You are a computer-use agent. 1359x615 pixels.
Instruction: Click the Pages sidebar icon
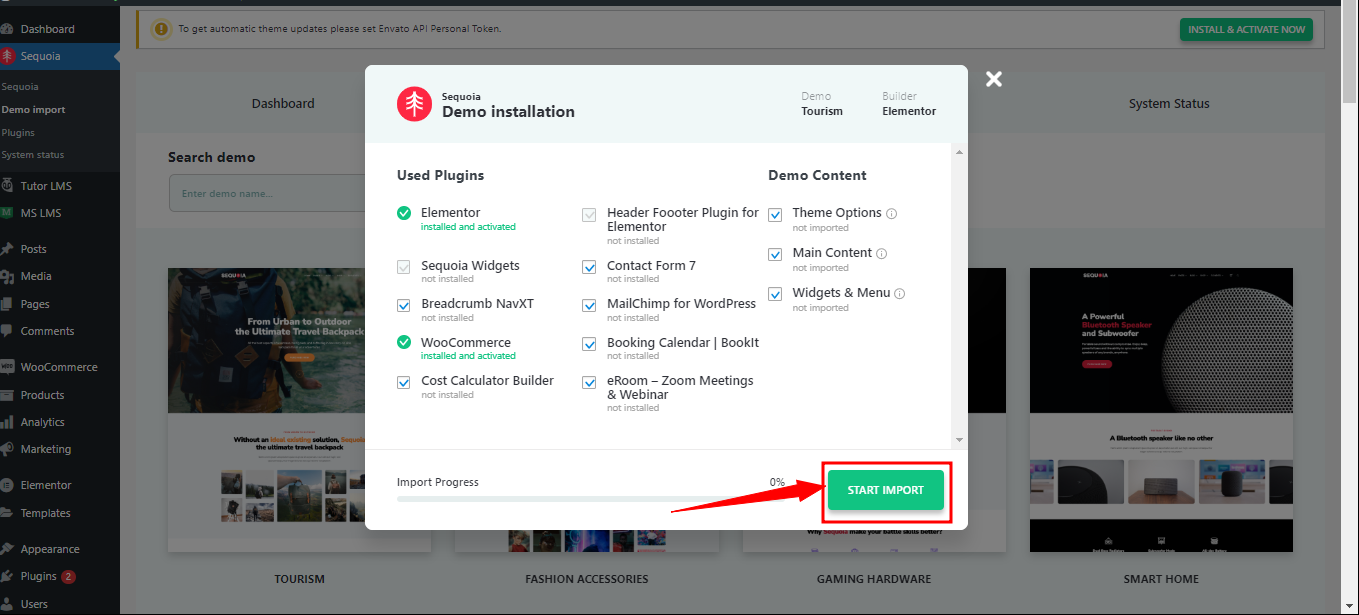8,304
